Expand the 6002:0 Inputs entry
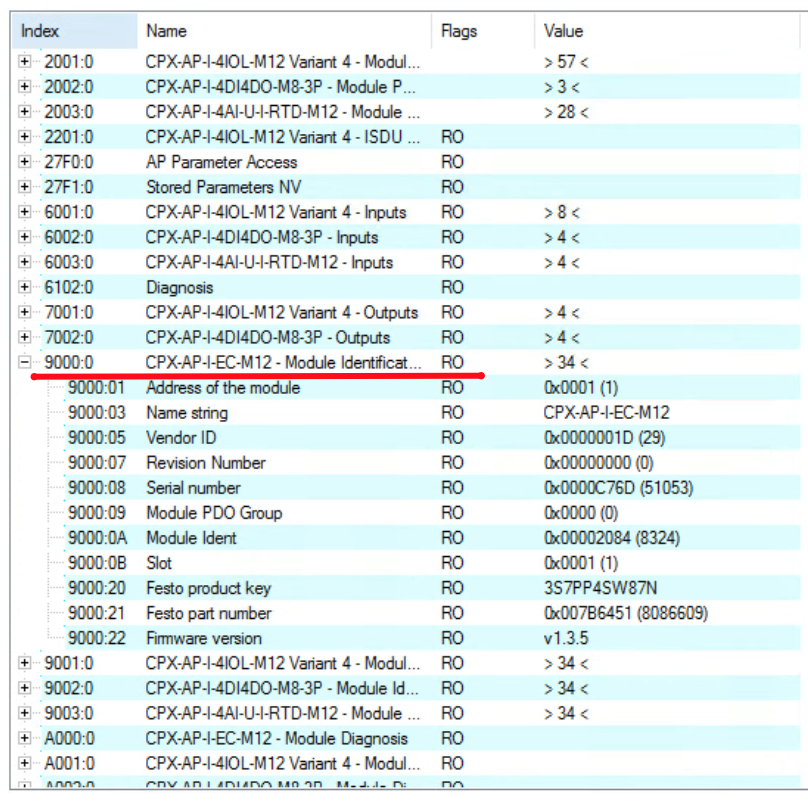 (24, 237)
